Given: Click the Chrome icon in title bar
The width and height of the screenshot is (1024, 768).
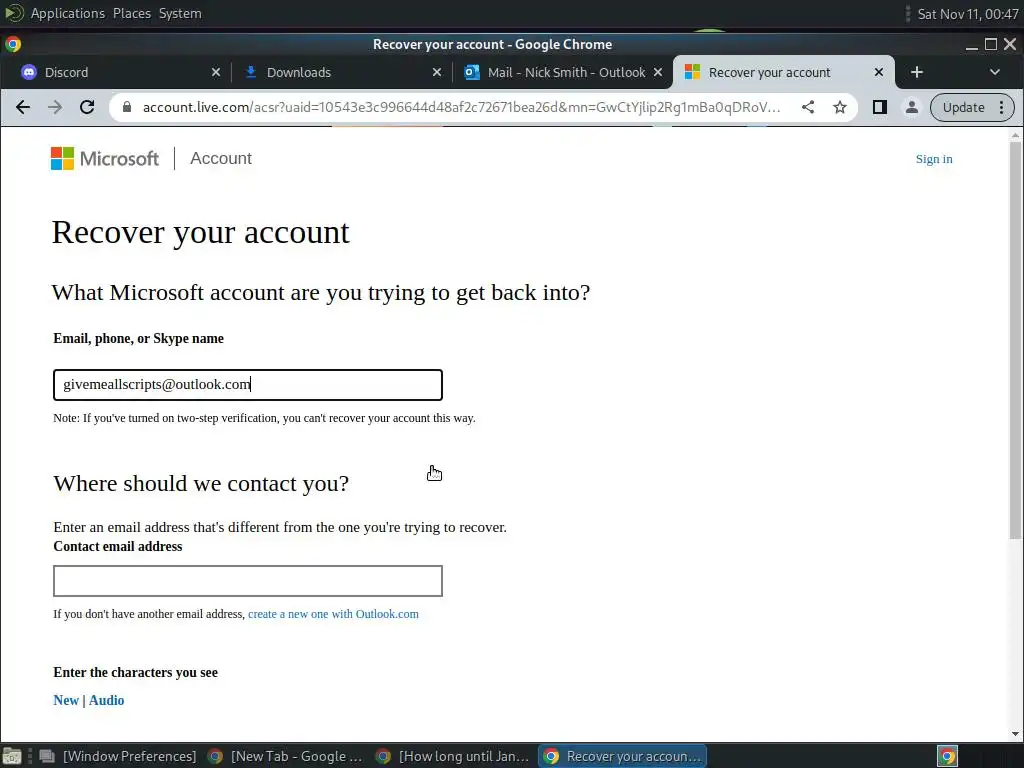Looking at the screenshot, I should click(x=13, y=44).
